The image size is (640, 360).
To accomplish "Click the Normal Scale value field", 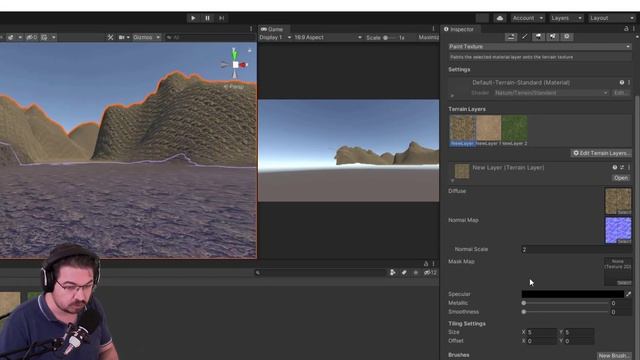I will [576, 249].
